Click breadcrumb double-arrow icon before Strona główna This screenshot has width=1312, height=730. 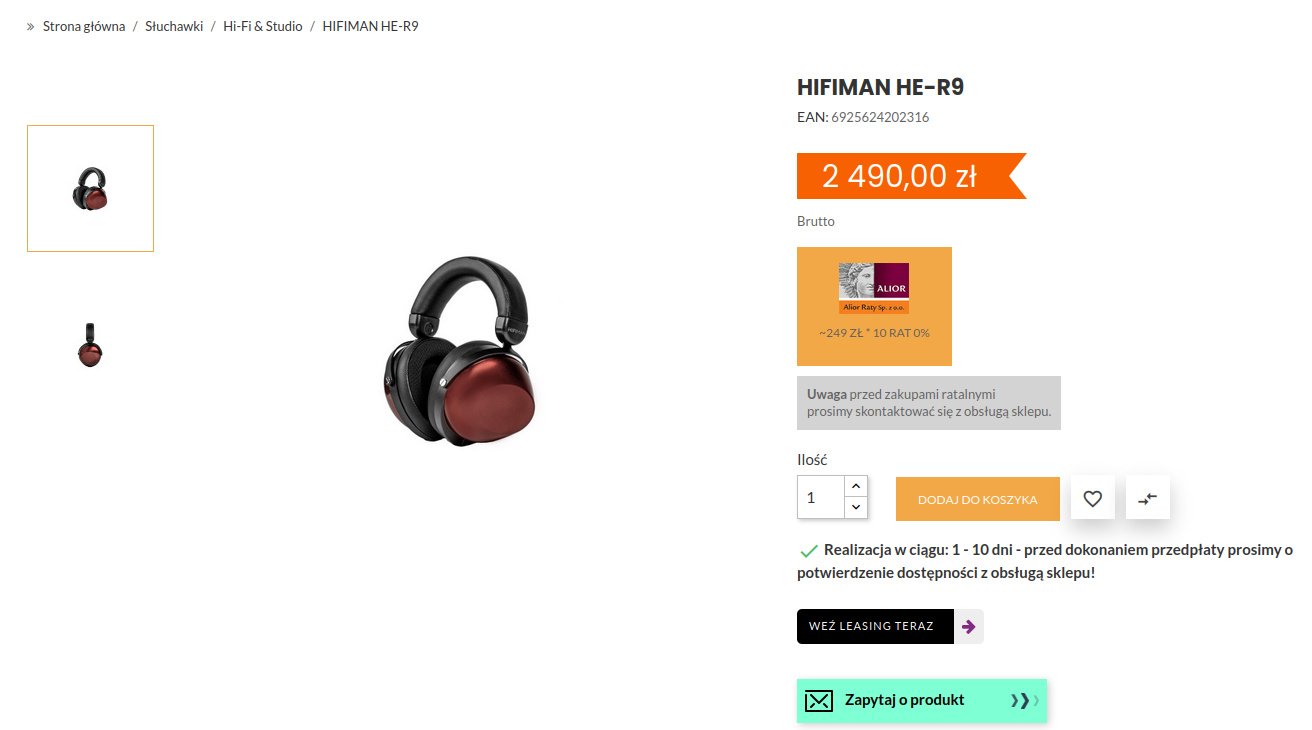31,26
